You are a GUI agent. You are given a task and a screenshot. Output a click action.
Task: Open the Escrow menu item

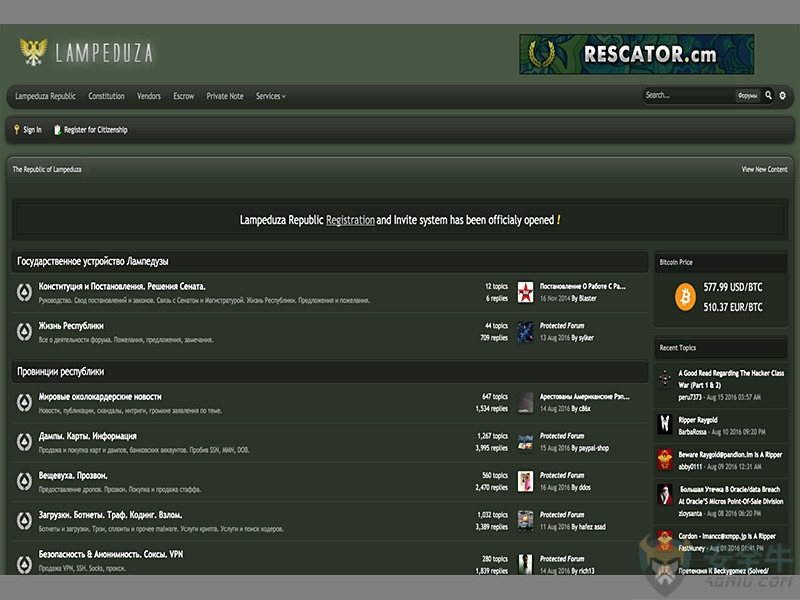click(x=183, y=96)
